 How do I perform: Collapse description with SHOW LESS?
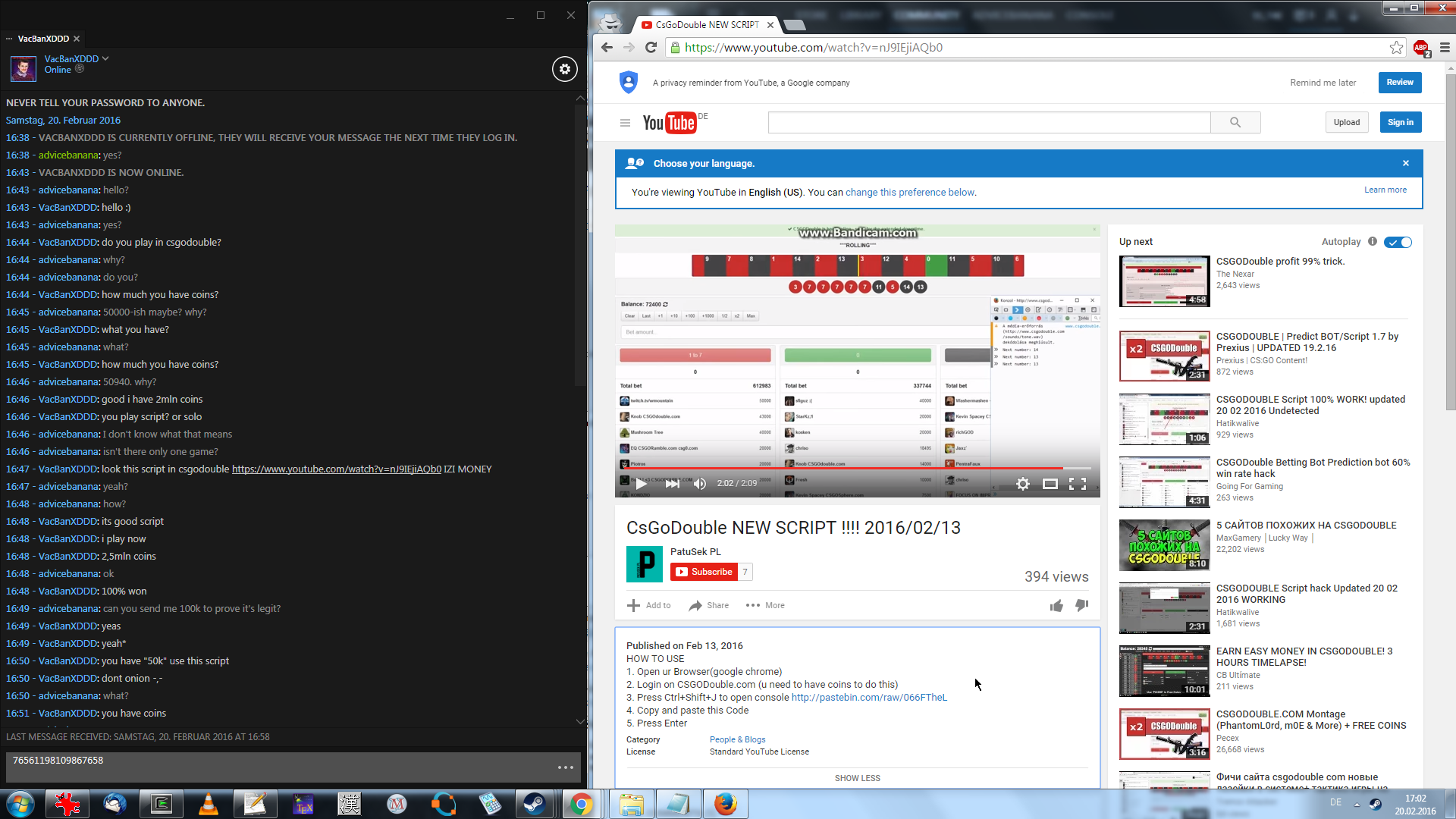coord(857,778)
